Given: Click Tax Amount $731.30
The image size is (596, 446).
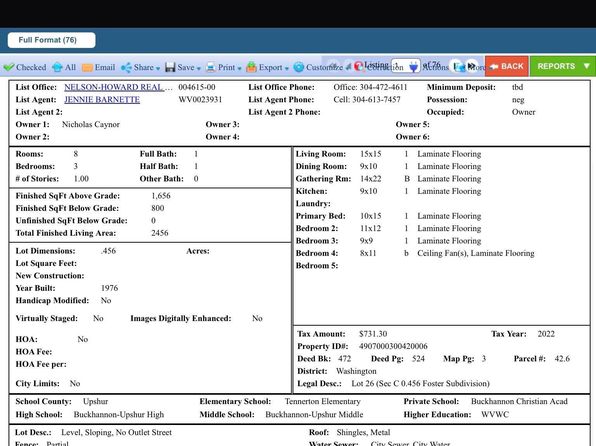Looking at the screenshot, I should pos(373,334).
